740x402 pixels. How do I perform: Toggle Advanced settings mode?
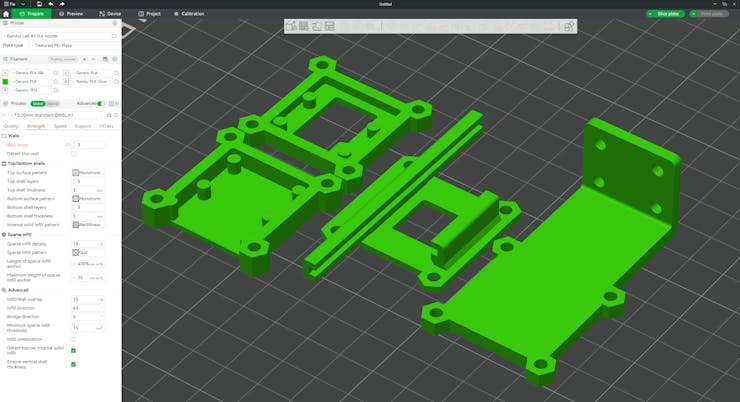click(x=101, y=103)
